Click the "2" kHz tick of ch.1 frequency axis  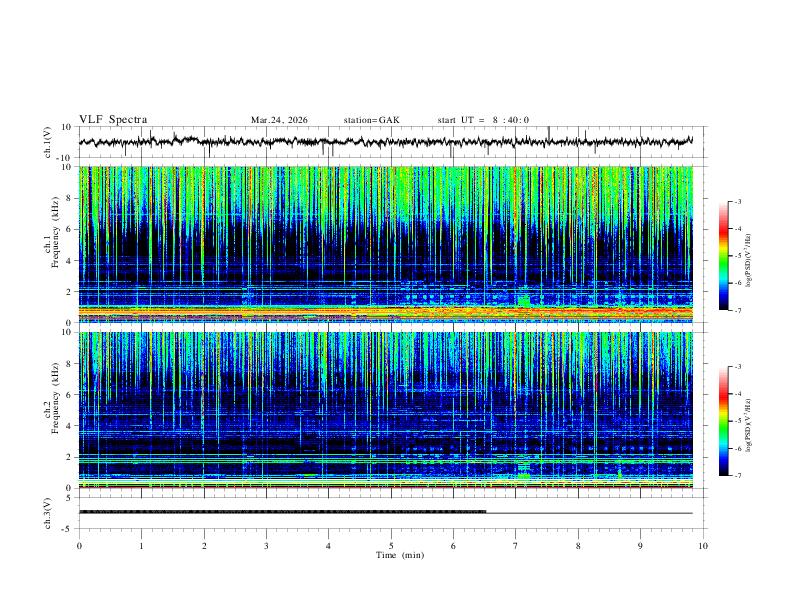(69, 292)
